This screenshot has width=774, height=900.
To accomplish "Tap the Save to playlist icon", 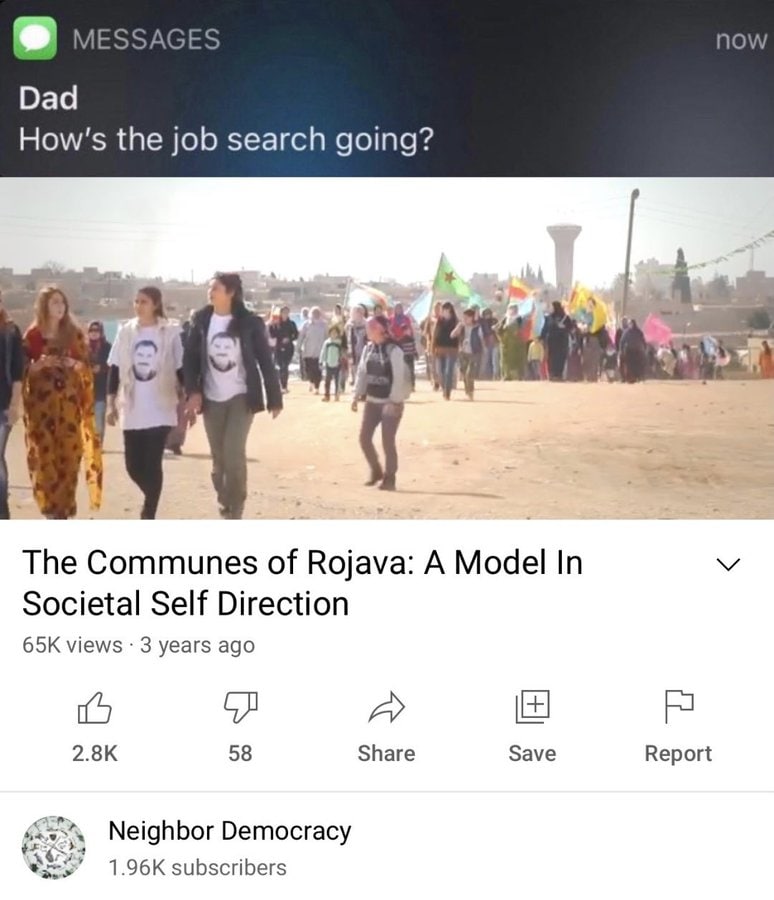I will click(x=532, y=707).
